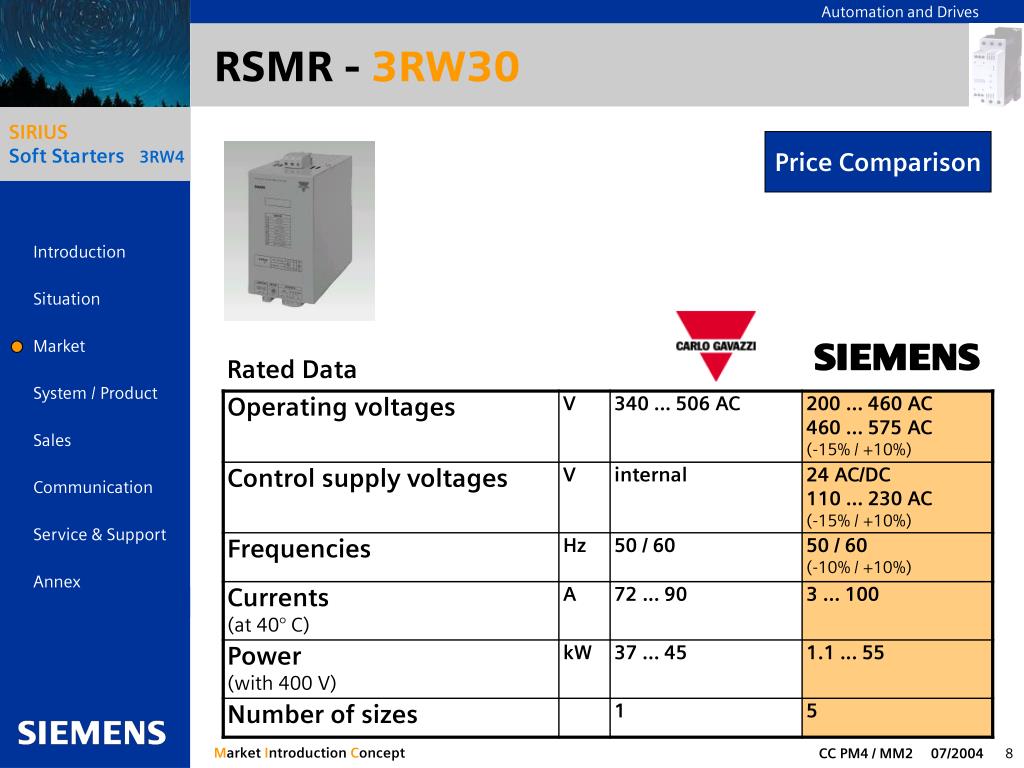Click the 200 ... 460 AC Siemens value
This screenshot has width=1024, height=768.
click(x=869, y=404)
